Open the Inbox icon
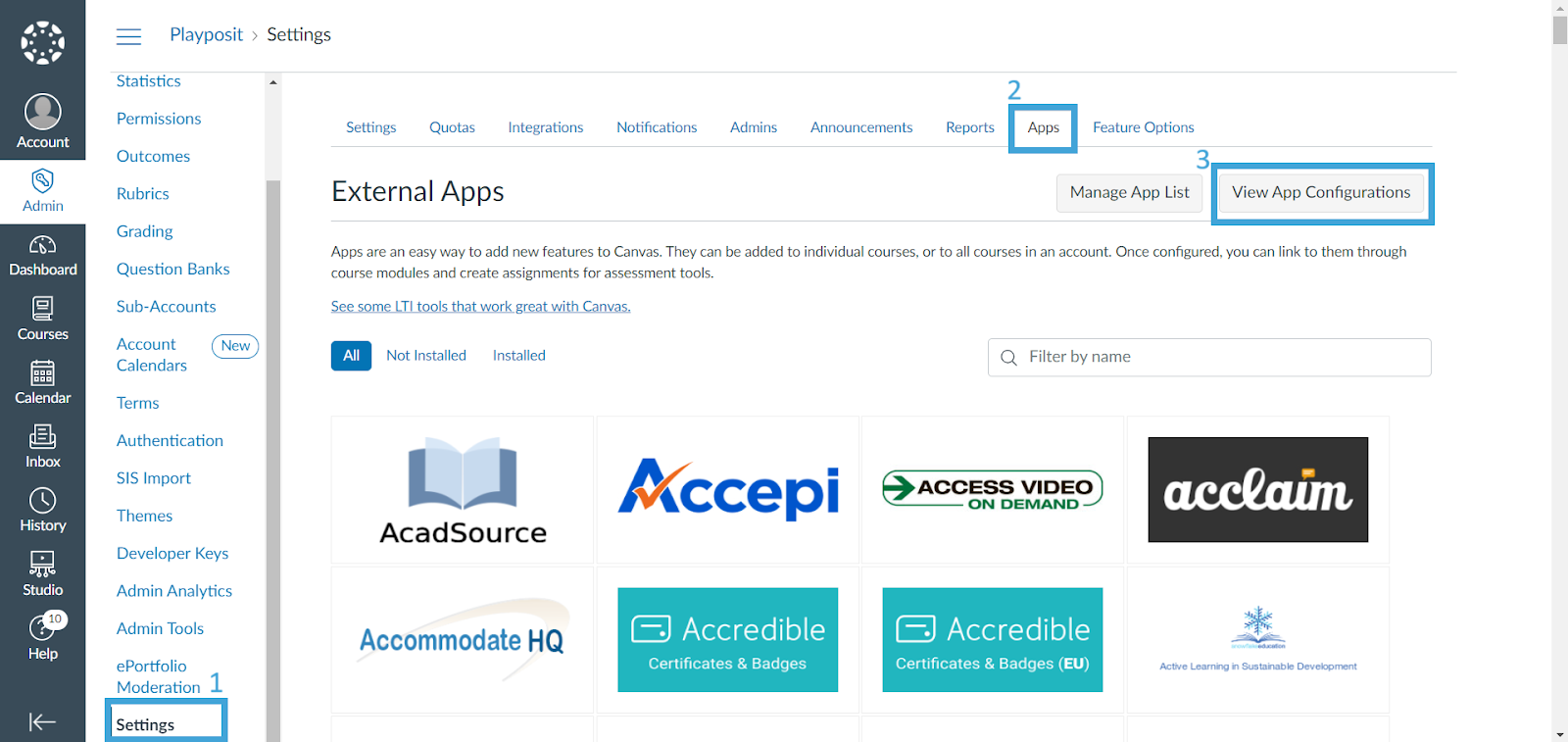The height and width of the screenshot is (742, 1568). 42,447
